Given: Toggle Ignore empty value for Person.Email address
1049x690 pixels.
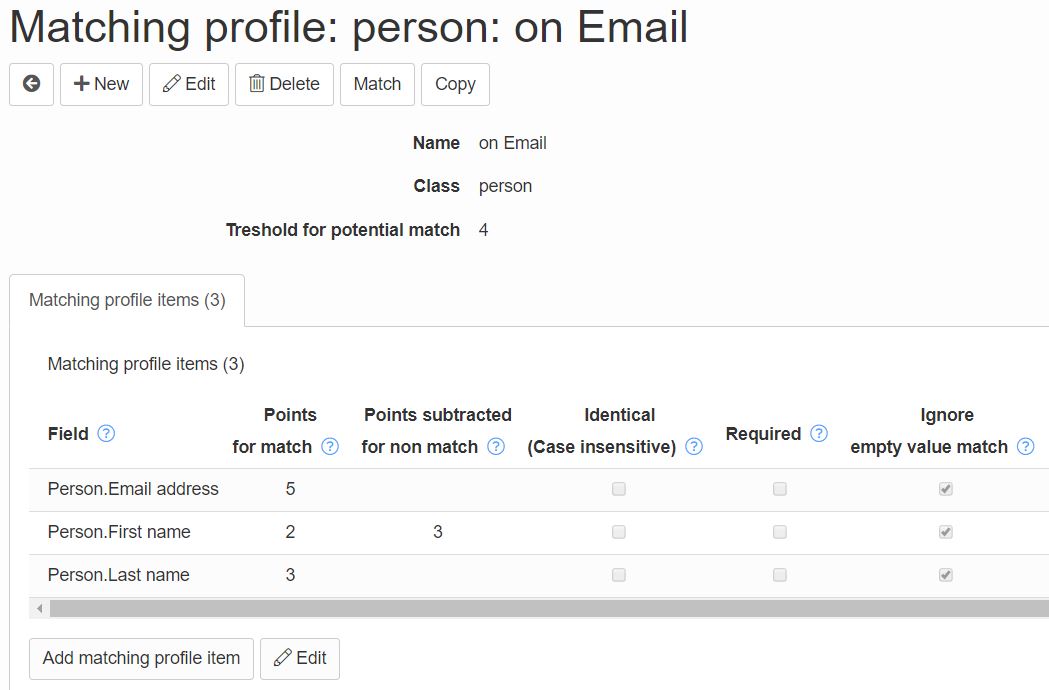Looking at the screenshot, I should coord(946,489).
